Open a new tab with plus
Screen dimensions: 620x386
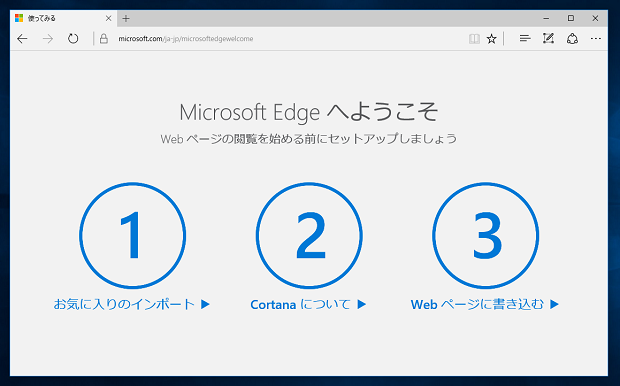point(126,18)
